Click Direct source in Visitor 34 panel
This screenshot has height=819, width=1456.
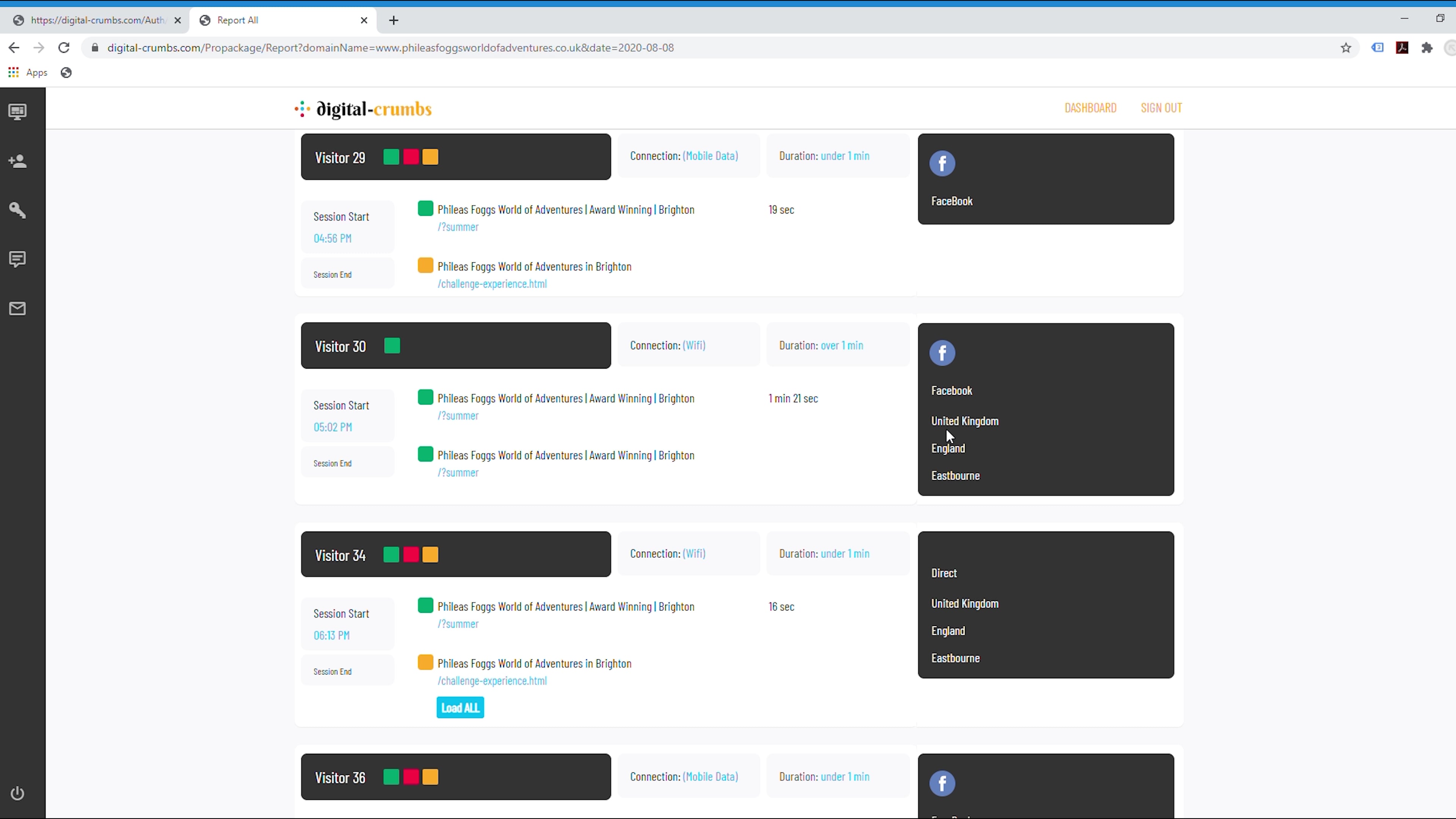[944, 573]
